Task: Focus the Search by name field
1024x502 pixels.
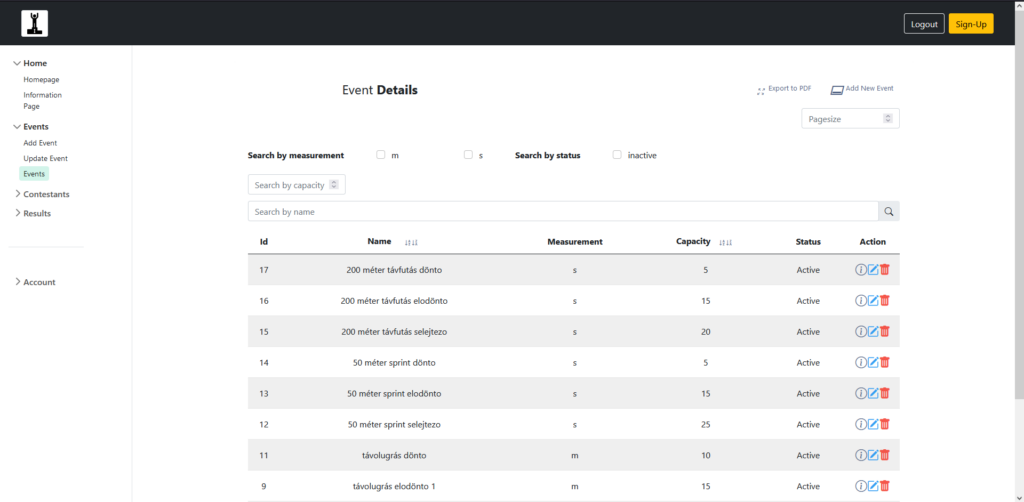Action: (563, 212)
